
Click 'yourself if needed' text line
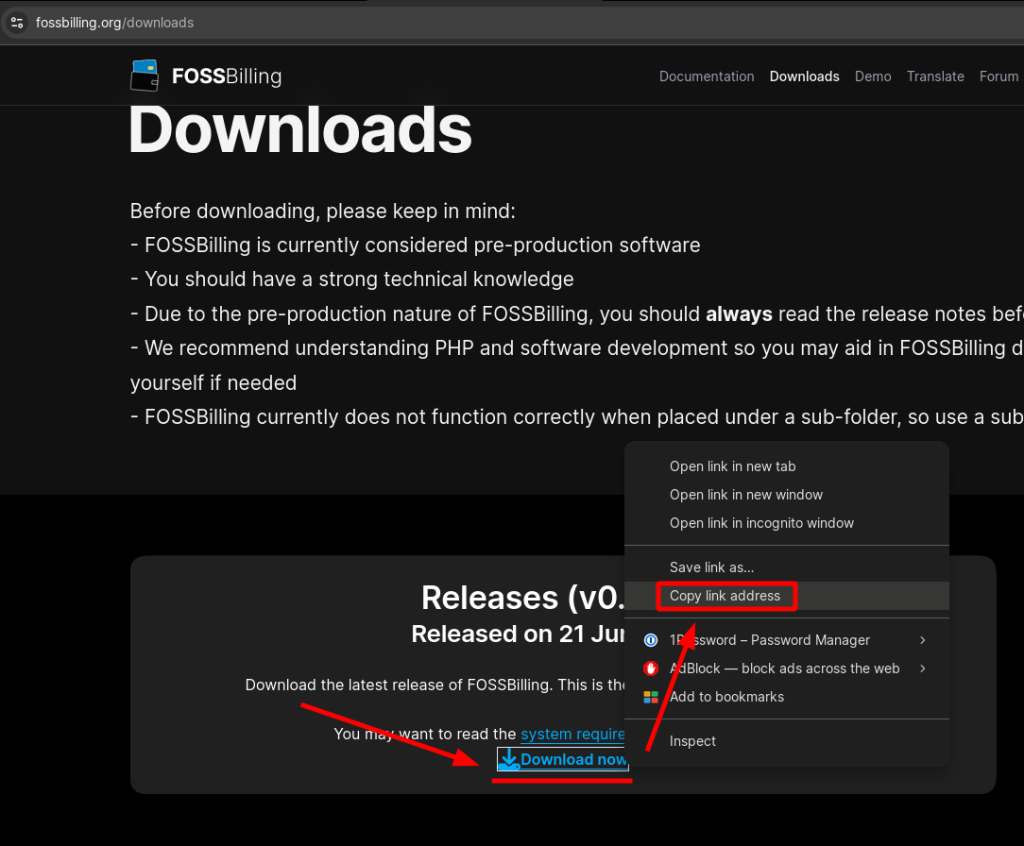pyautogui.click(x=214, y=383)
